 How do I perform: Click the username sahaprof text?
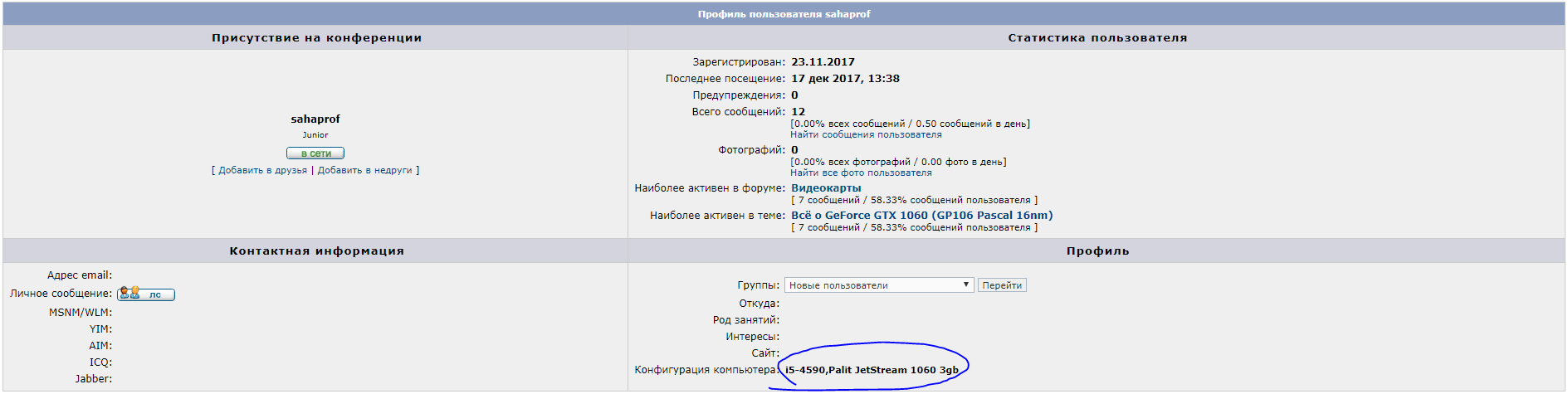[x=315, y=119]
